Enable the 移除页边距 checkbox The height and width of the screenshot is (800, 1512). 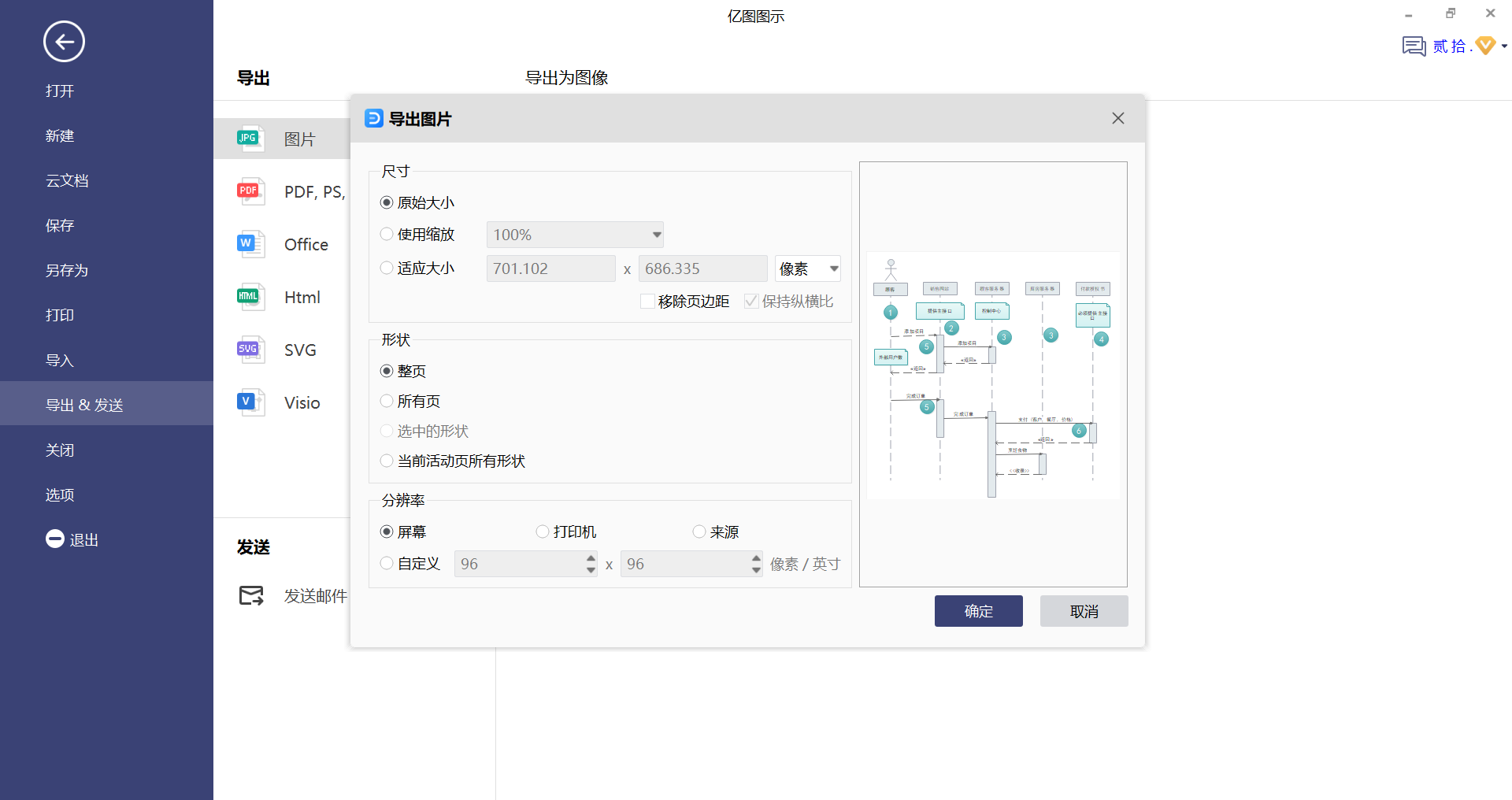click(x=647, y=302)
